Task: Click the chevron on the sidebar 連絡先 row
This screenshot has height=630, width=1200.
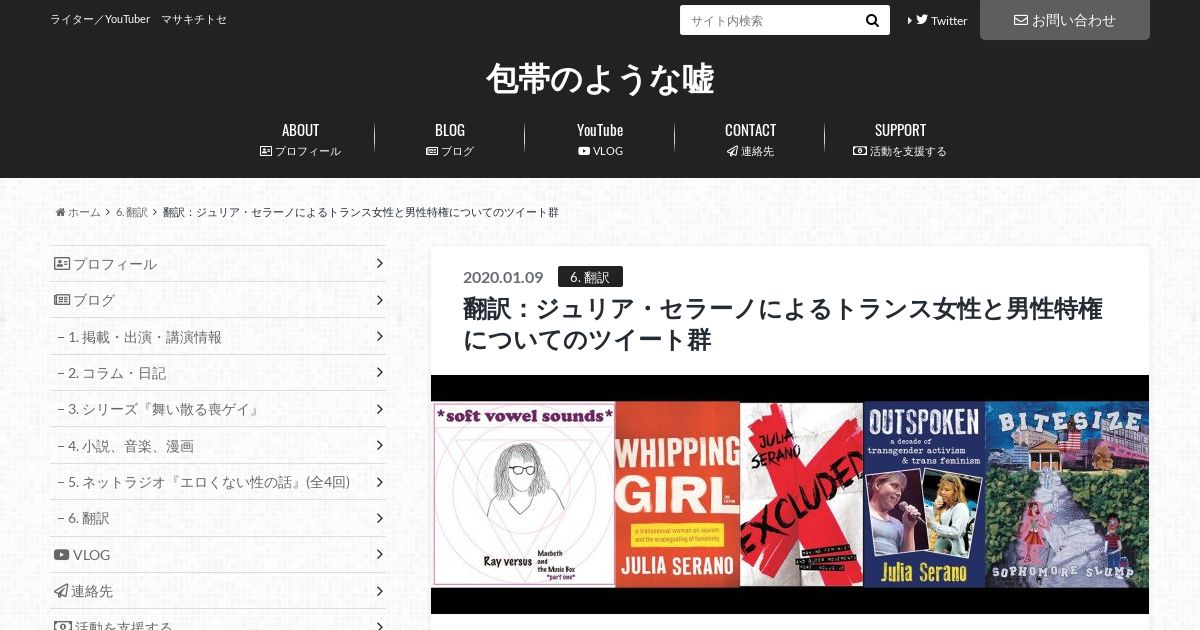Action: (380, 591)
